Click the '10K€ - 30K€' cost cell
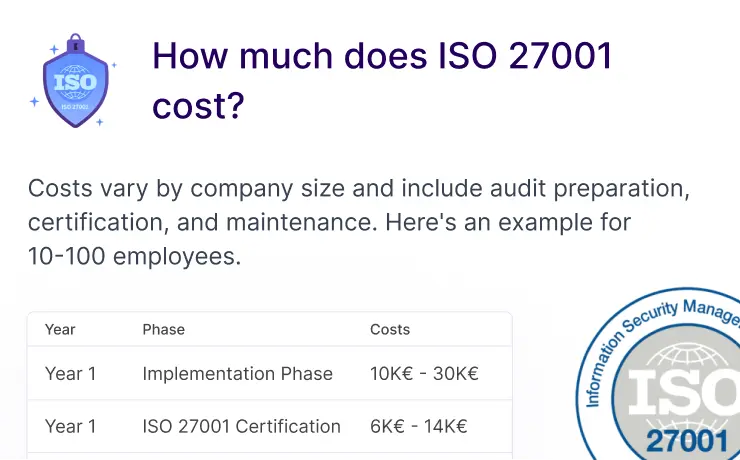Viewport: 740px width, 460px height. tap(424, 374)
